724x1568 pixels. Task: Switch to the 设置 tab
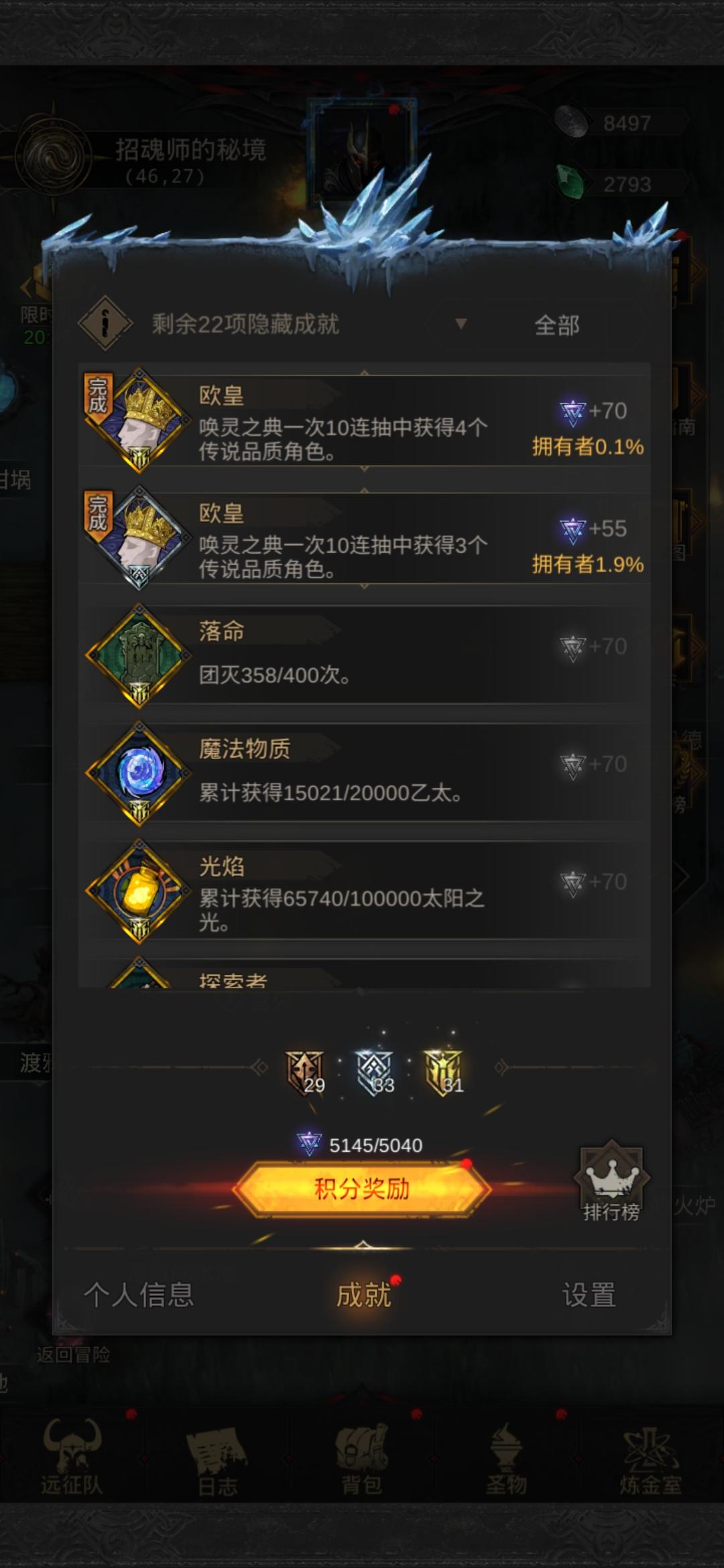point(589,1295)
